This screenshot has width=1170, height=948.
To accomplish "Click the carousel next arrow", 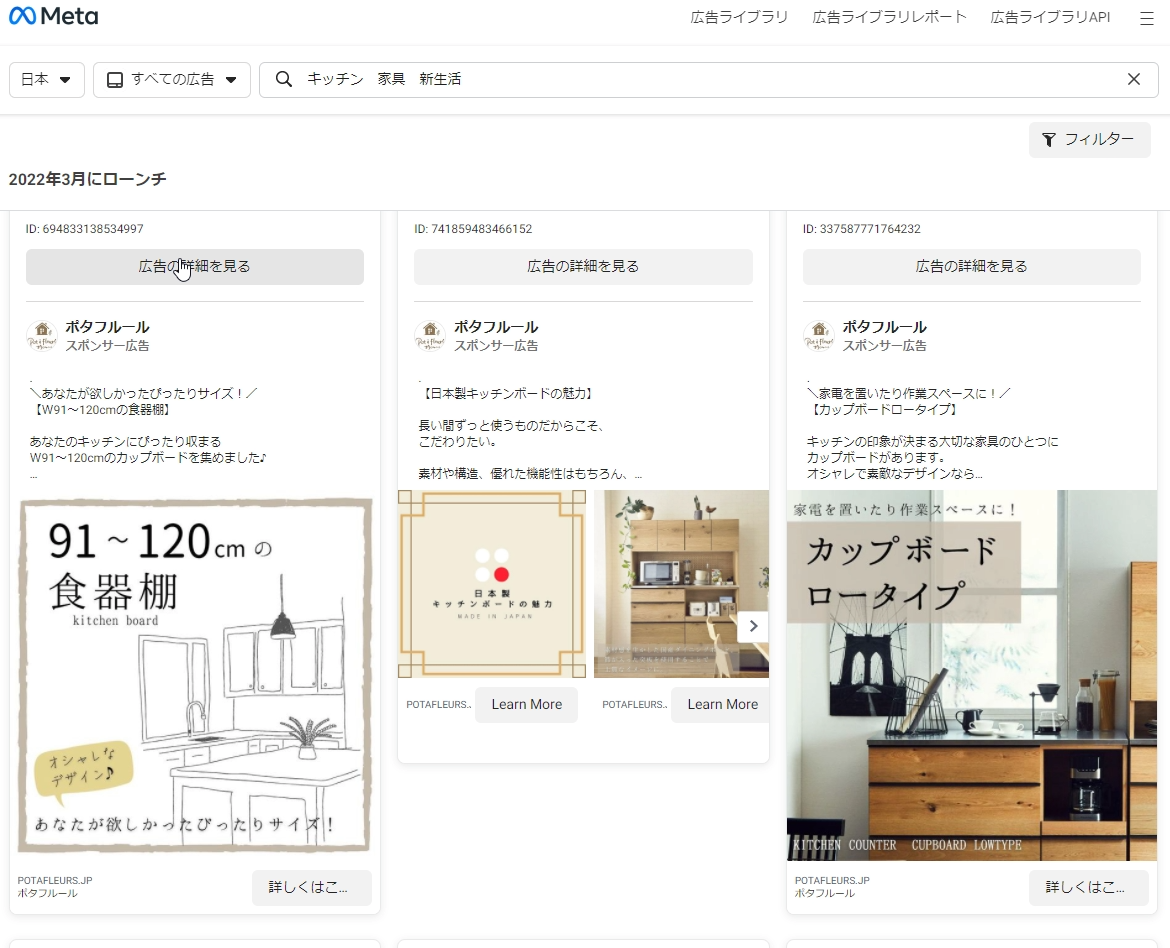I will (x=753, y=626).
